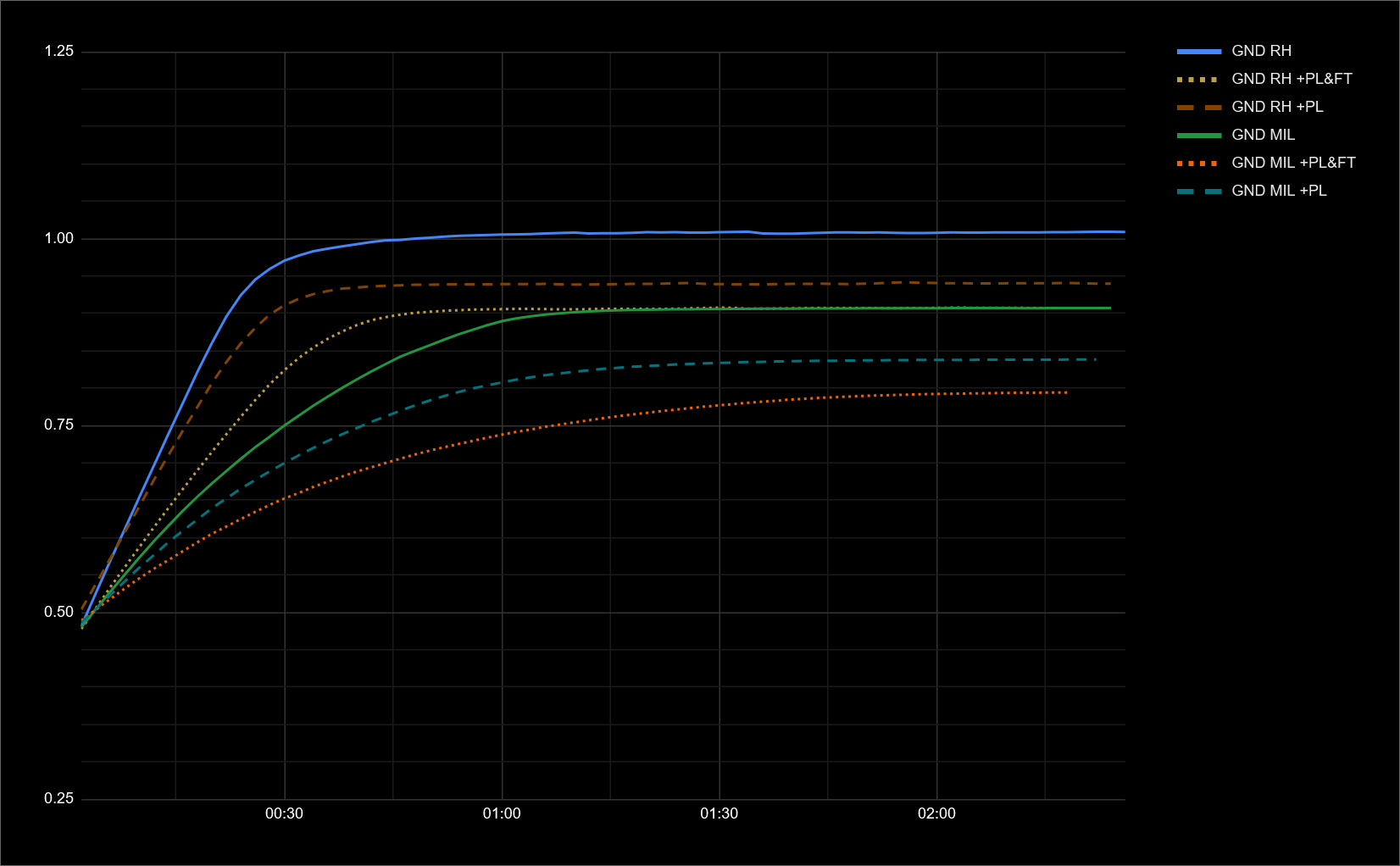Click the green GND MIL legend swatch

(x=1198, y=136)
